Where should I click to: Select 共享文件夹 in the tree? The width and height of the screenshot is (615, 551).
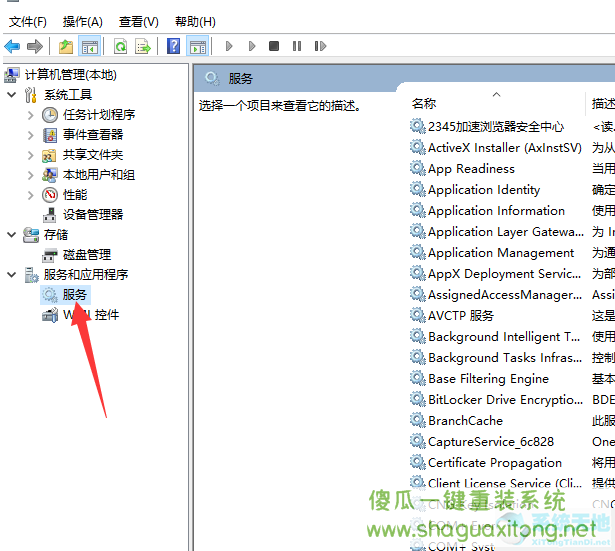[x=93, y=155]
